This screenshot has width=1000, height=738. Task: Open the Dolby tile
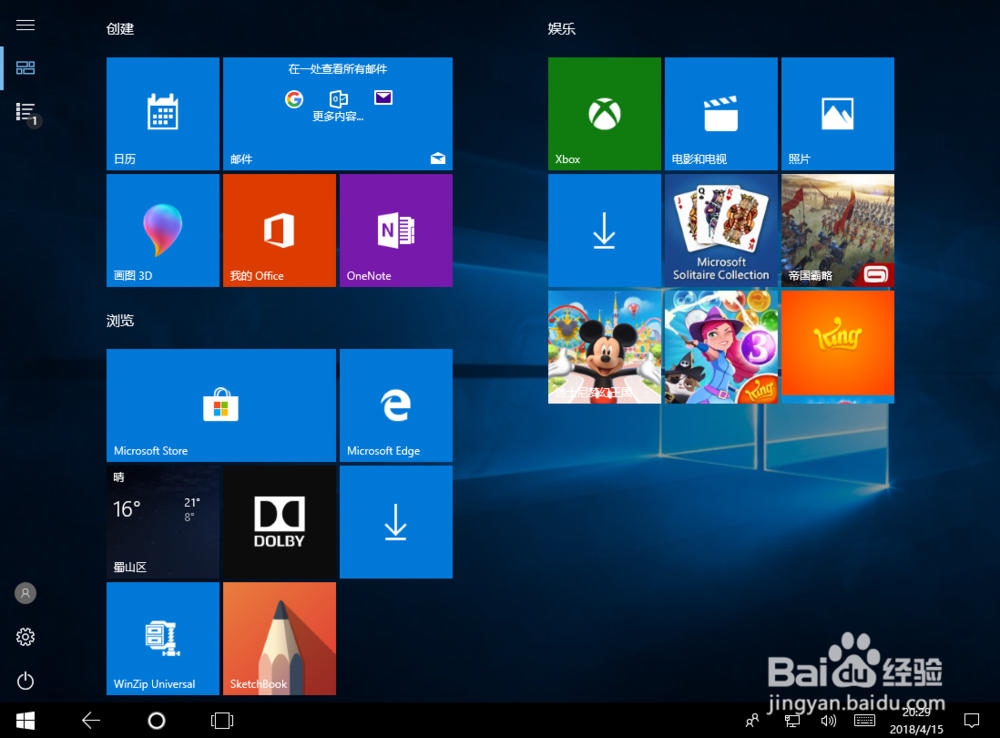(279, 522)
